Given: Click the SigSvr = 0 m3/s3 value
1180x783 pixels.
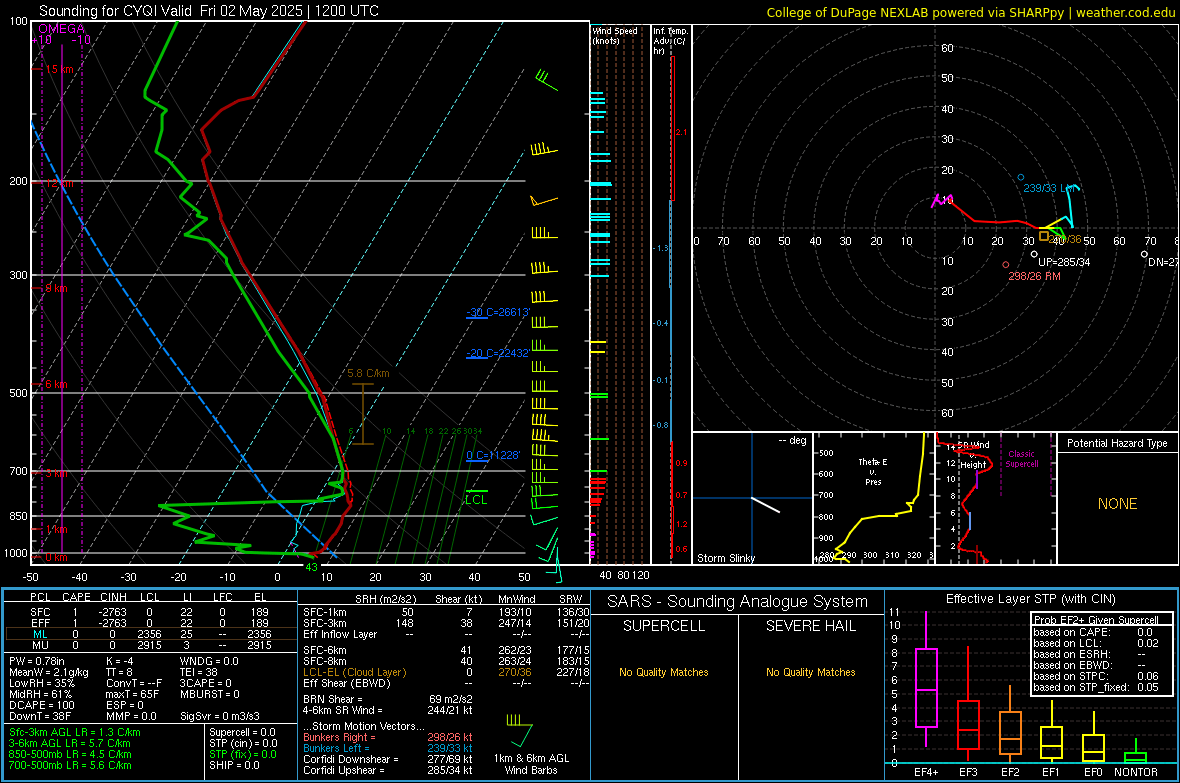Looking at the screenshot, I should pos(220,716).
